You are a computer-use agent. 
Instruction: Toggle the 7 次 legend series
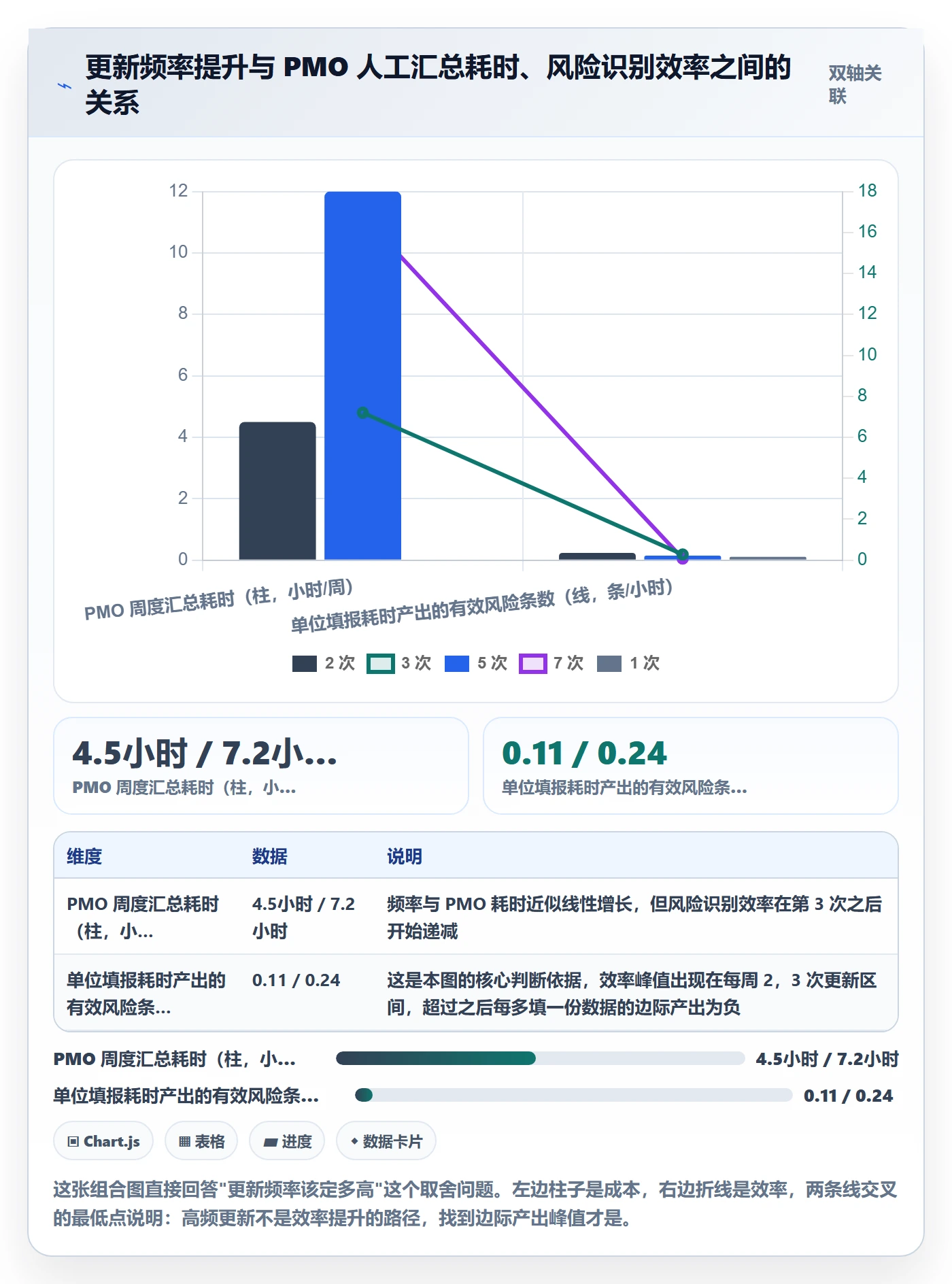click(x=551, y=663)
